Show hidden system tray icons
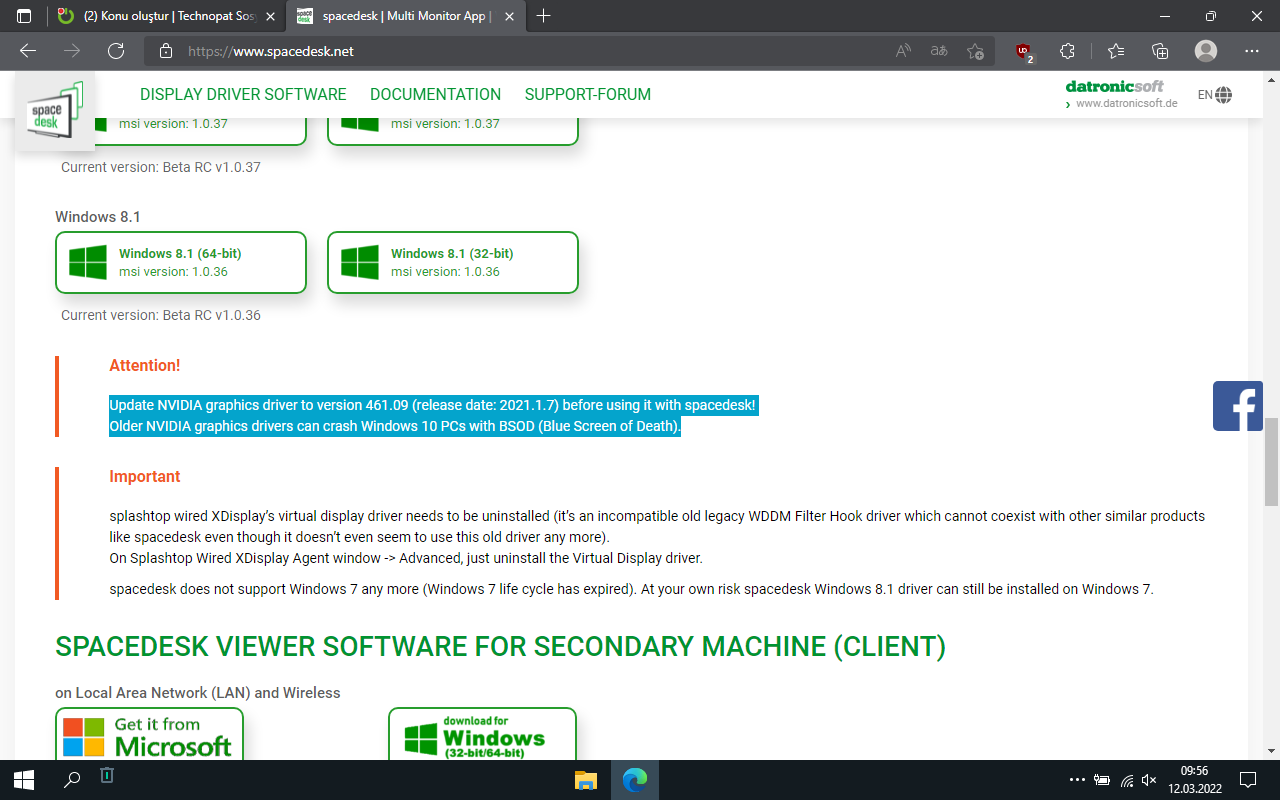This screenshot has width=1280, height=800. [x=1077, y=780]
